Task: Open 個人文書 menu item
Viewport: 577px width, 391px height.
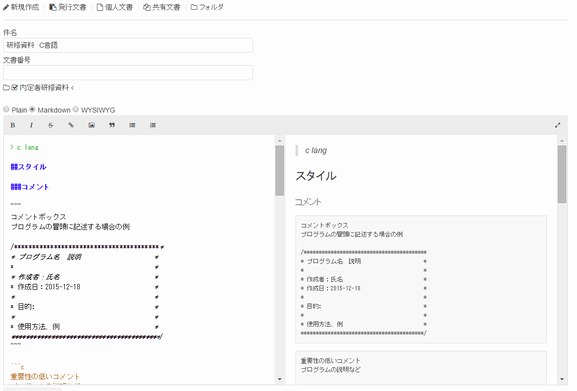Action: coord(114,7)
